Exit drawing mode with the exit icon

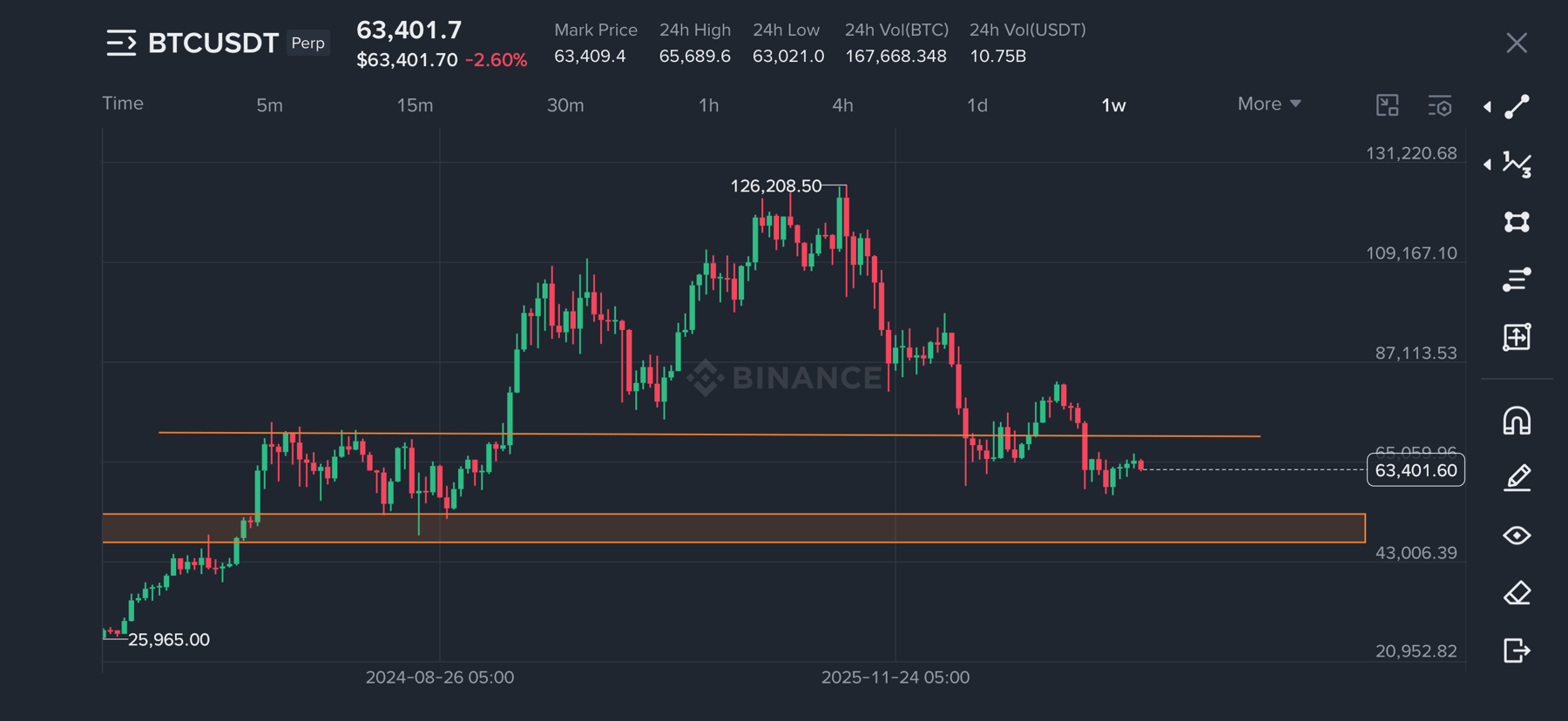click(1517, 650)
